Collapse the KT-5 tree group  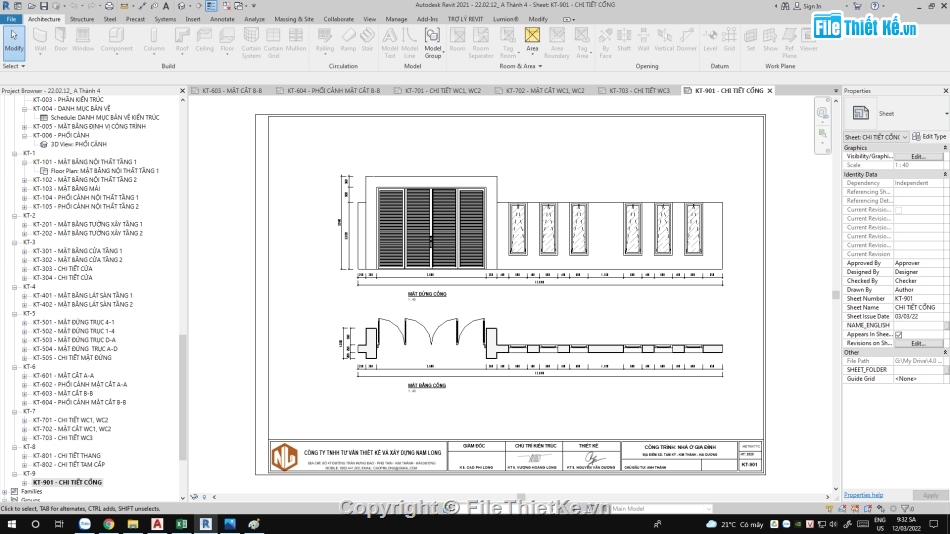tap(15, 314)
